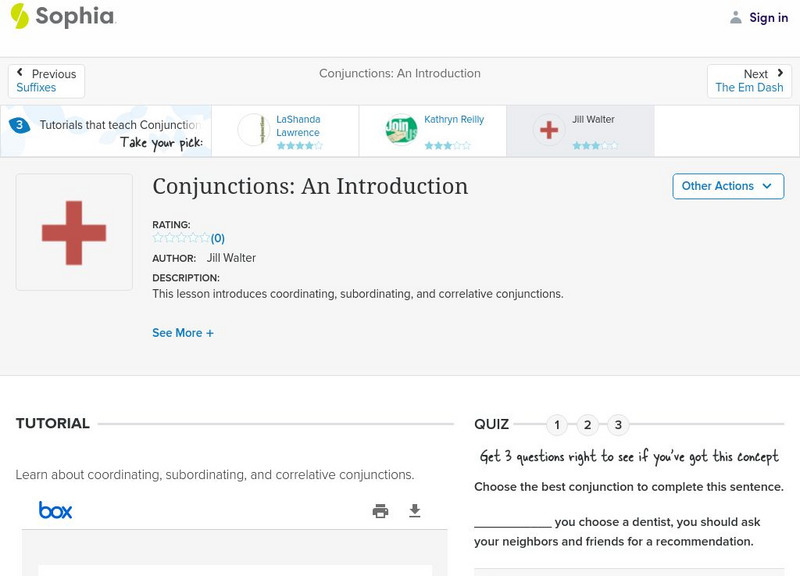Download the tutorial file
This screenshot has width=800, height=576.
[x=415, y=511]
